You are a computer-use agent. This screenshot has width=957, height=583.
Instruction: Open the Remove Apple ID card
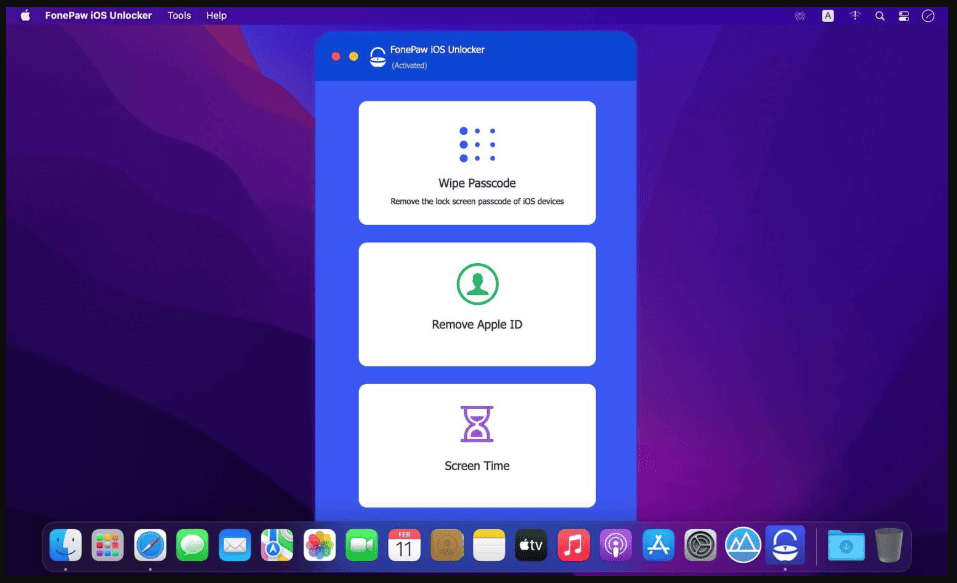click(477, 304)
